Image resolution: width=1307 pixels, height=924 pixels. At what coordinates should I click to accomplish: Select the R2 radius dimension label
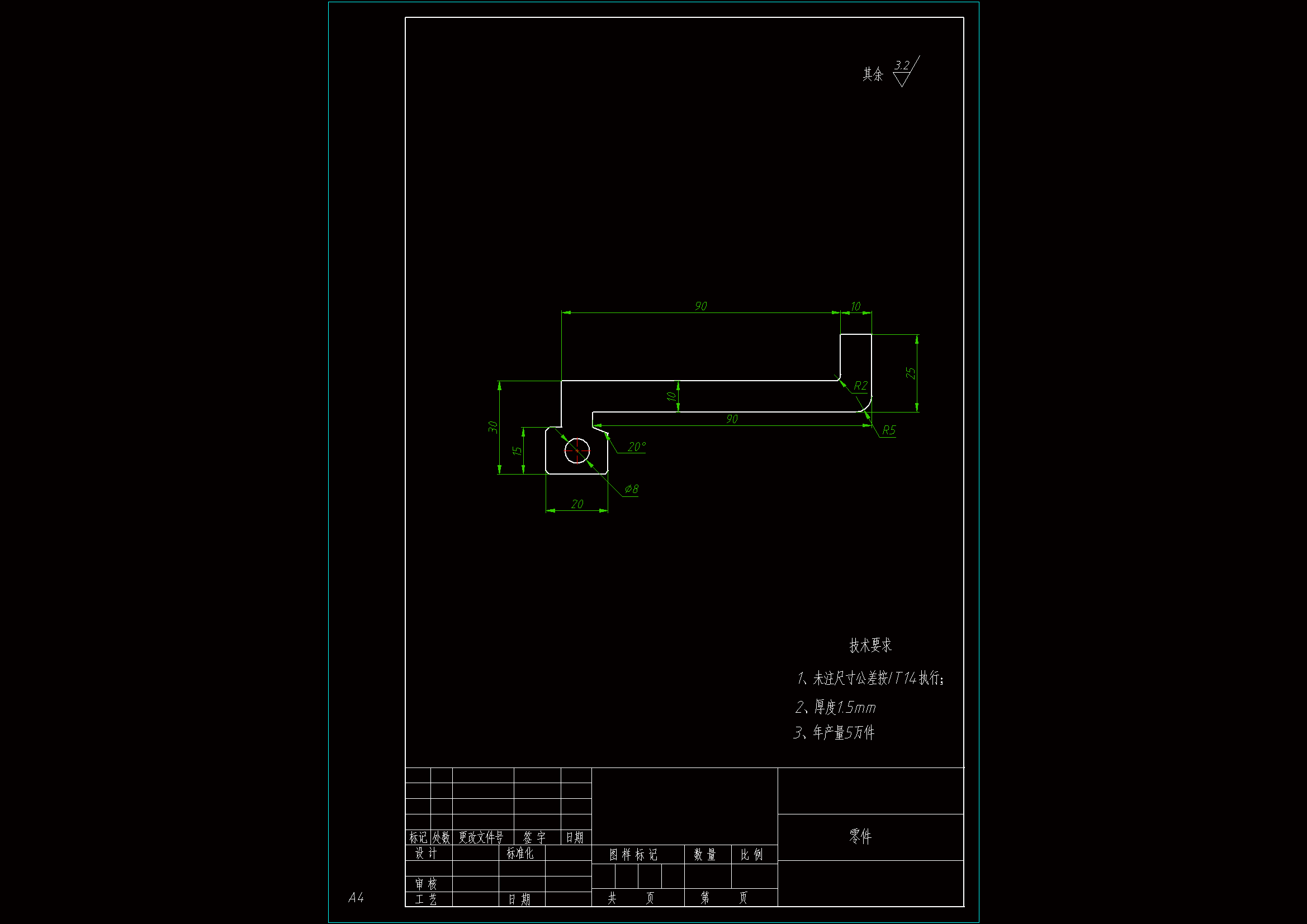click(860, 386)
